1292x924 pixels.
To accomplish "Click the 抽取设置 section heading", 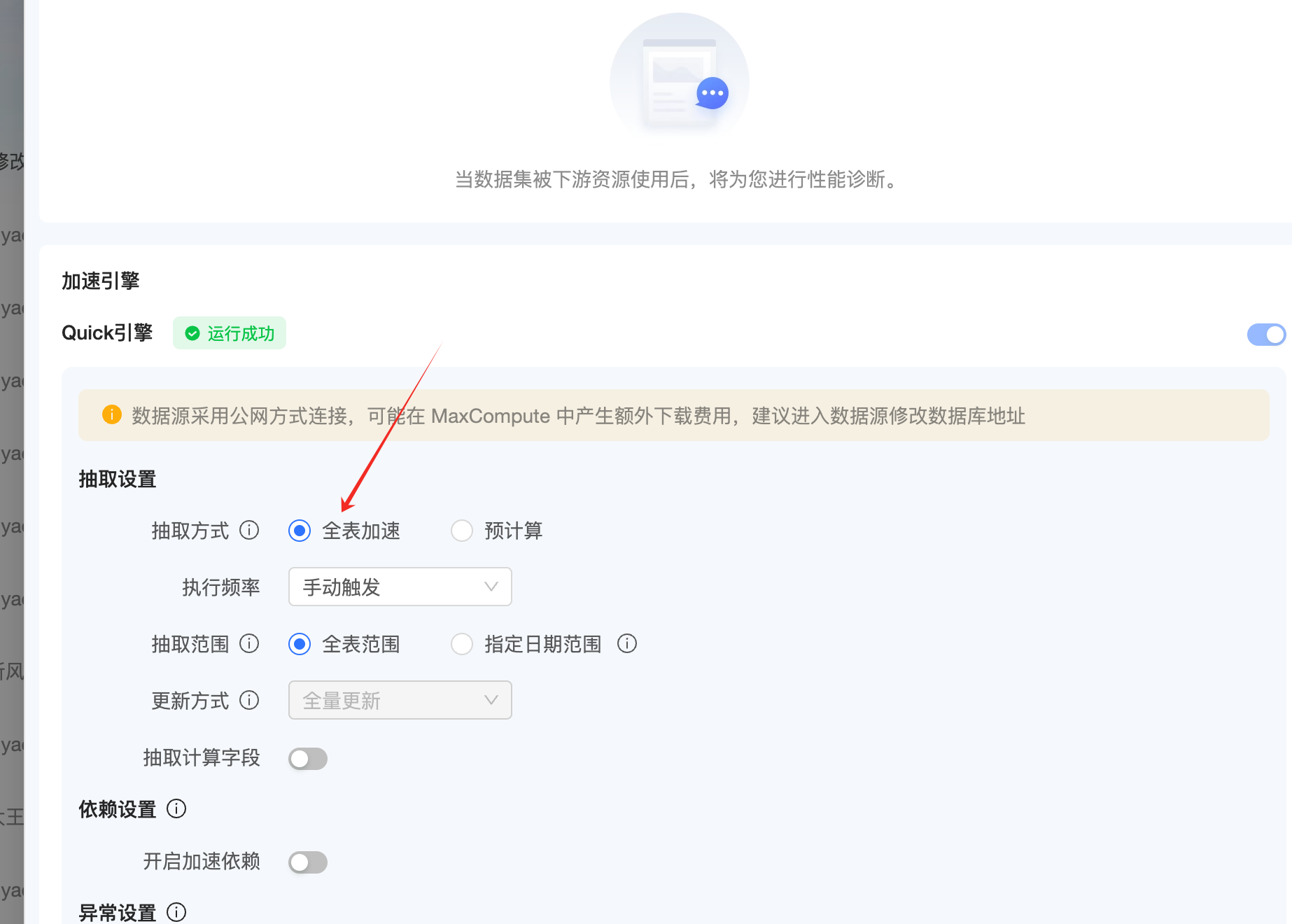I will pos(118,479).
